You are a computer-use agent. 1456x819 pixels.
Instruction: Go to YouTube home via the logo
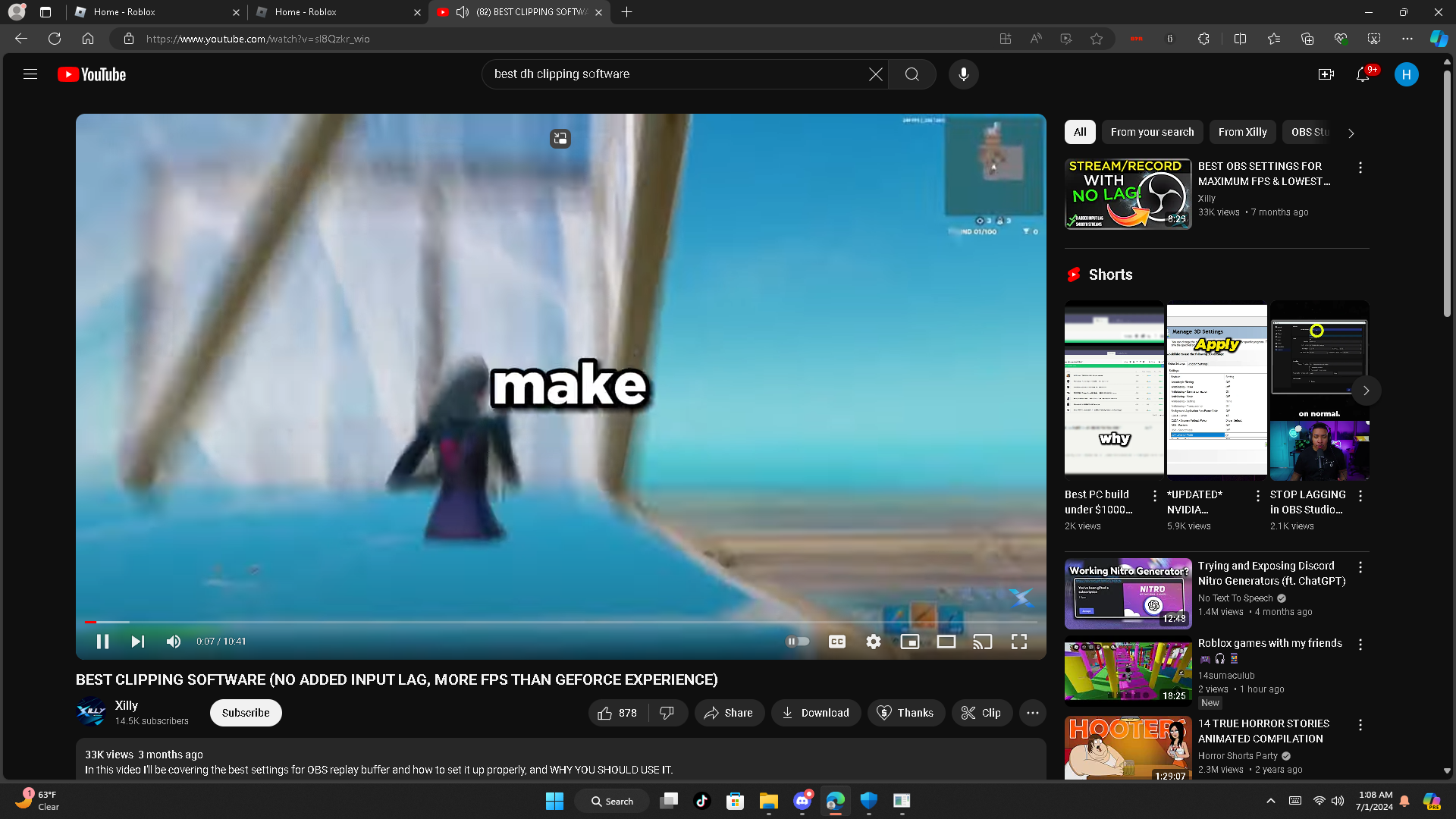pyautogui.click(x=92, y=74)
